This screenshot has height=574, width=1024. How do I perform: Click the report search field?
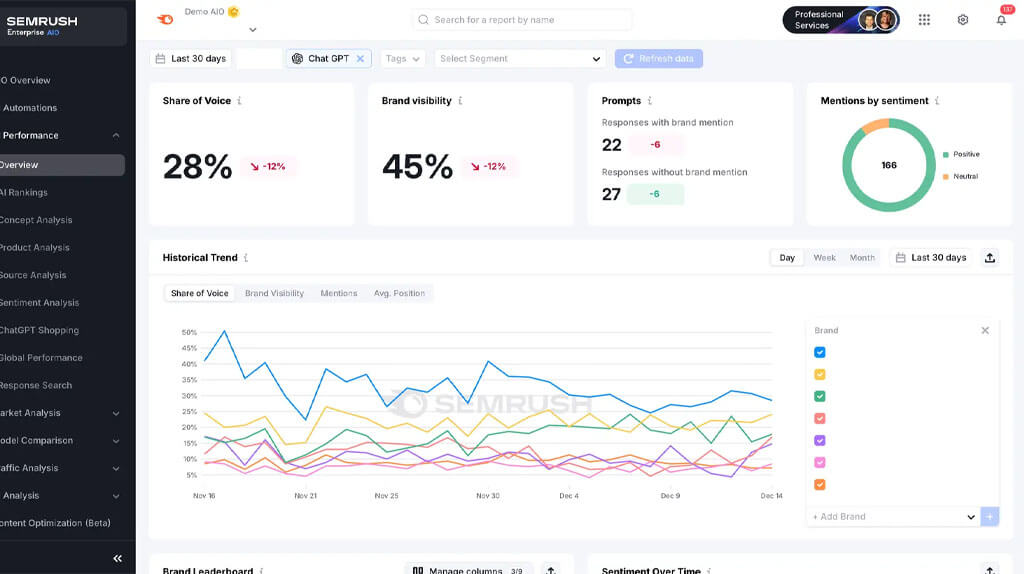click(x=522, y=20)
